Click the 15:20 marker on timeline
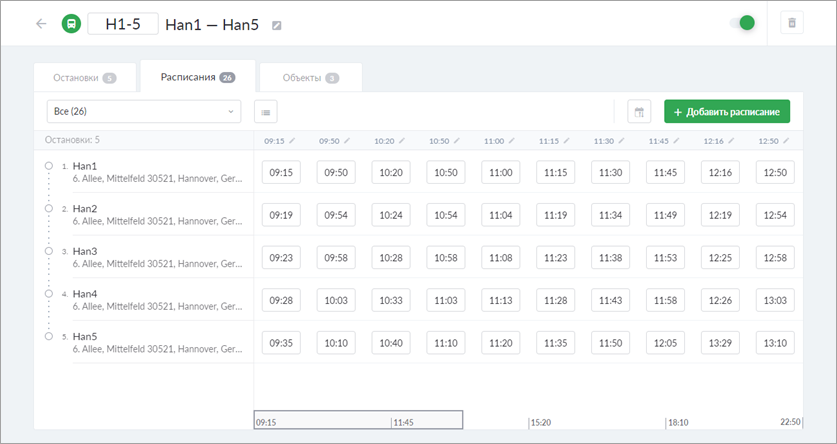Viewport: 837px width, 444px height. [x=542, y=422]
